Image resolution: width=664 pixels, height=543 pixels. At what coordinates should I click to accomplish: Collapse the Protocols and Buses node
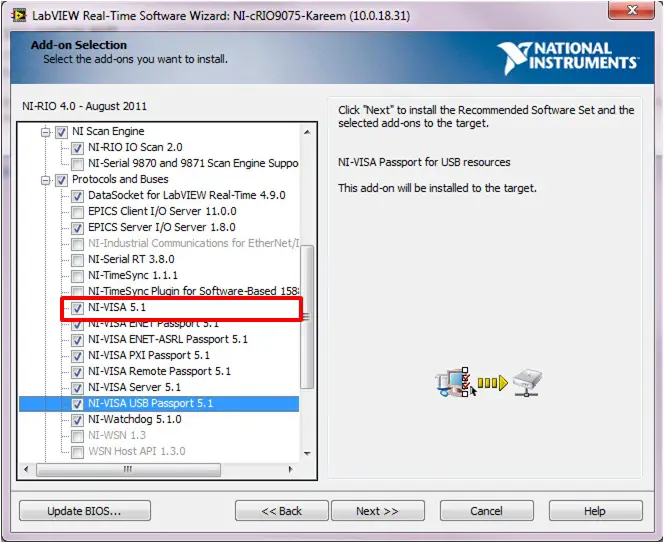(45, 180)
